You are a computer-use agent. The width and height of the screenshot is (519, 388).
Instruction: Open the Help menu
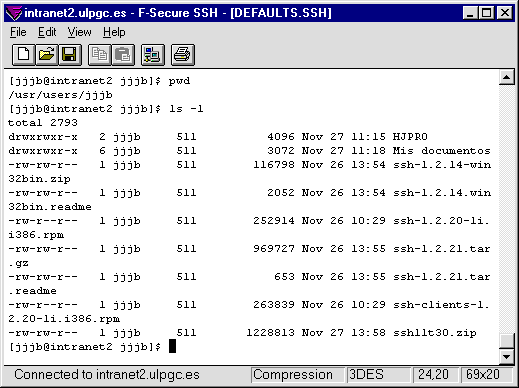(x=114, y=32)
